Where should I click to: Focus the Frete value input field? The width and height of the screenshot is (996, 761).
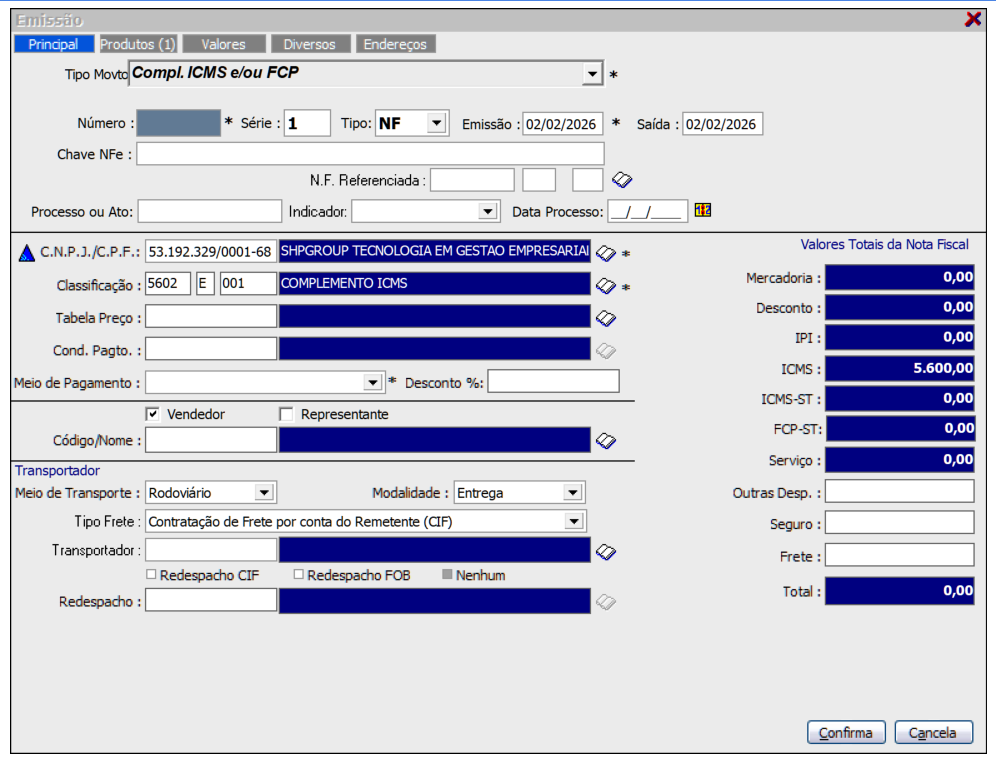[899, 555]
